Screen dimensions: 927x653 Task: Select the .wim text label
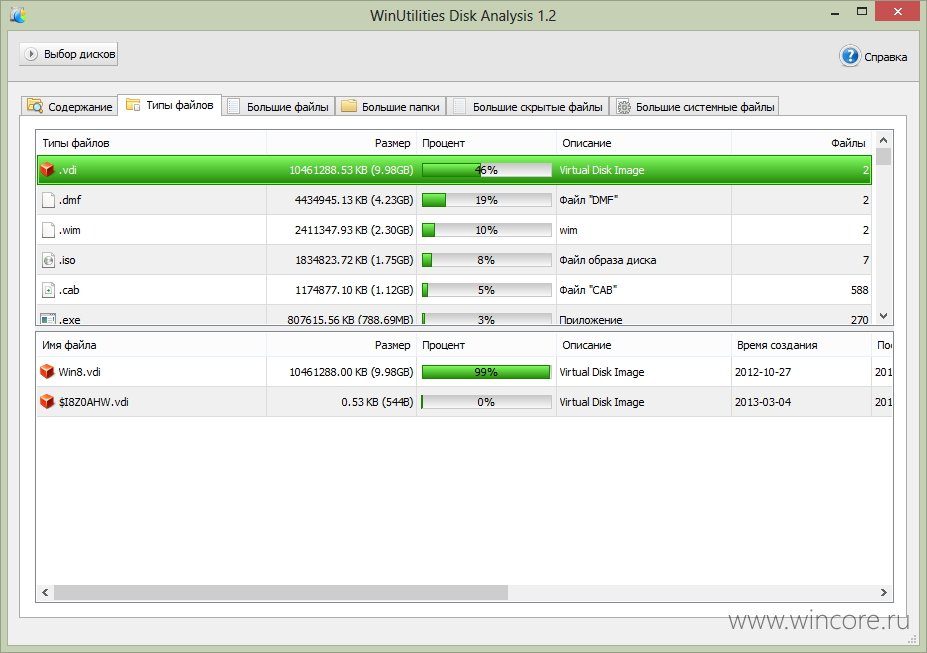(x=70, y=230)
